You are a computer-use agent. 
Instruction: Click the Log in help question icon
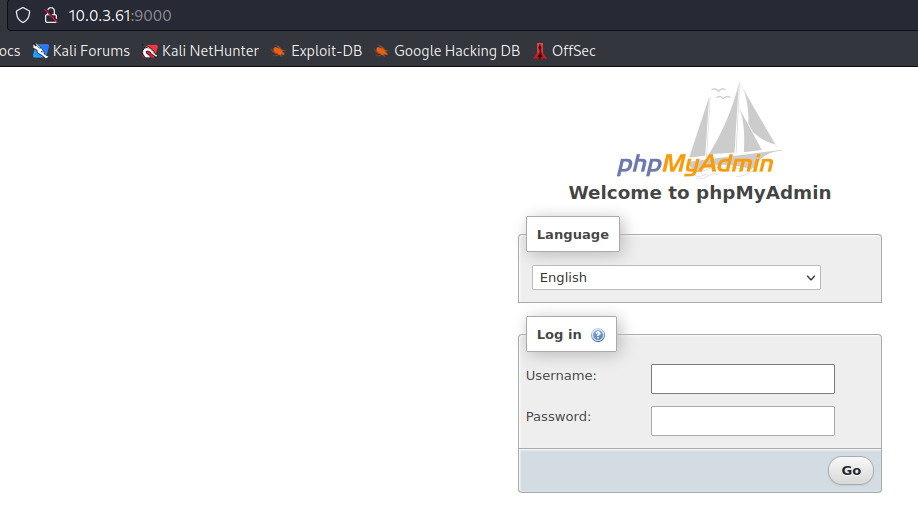click(598, 335)
